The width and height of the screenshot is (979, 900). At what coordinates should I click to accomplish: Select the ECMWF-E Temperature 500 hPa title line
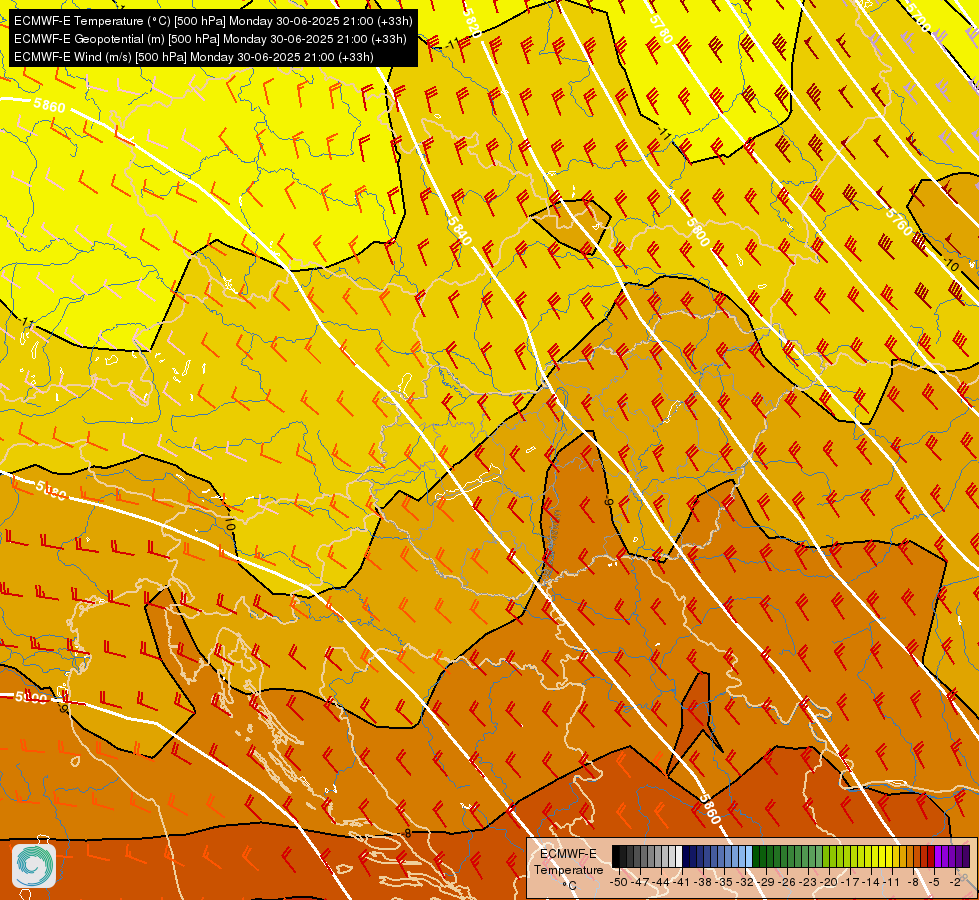213,21
